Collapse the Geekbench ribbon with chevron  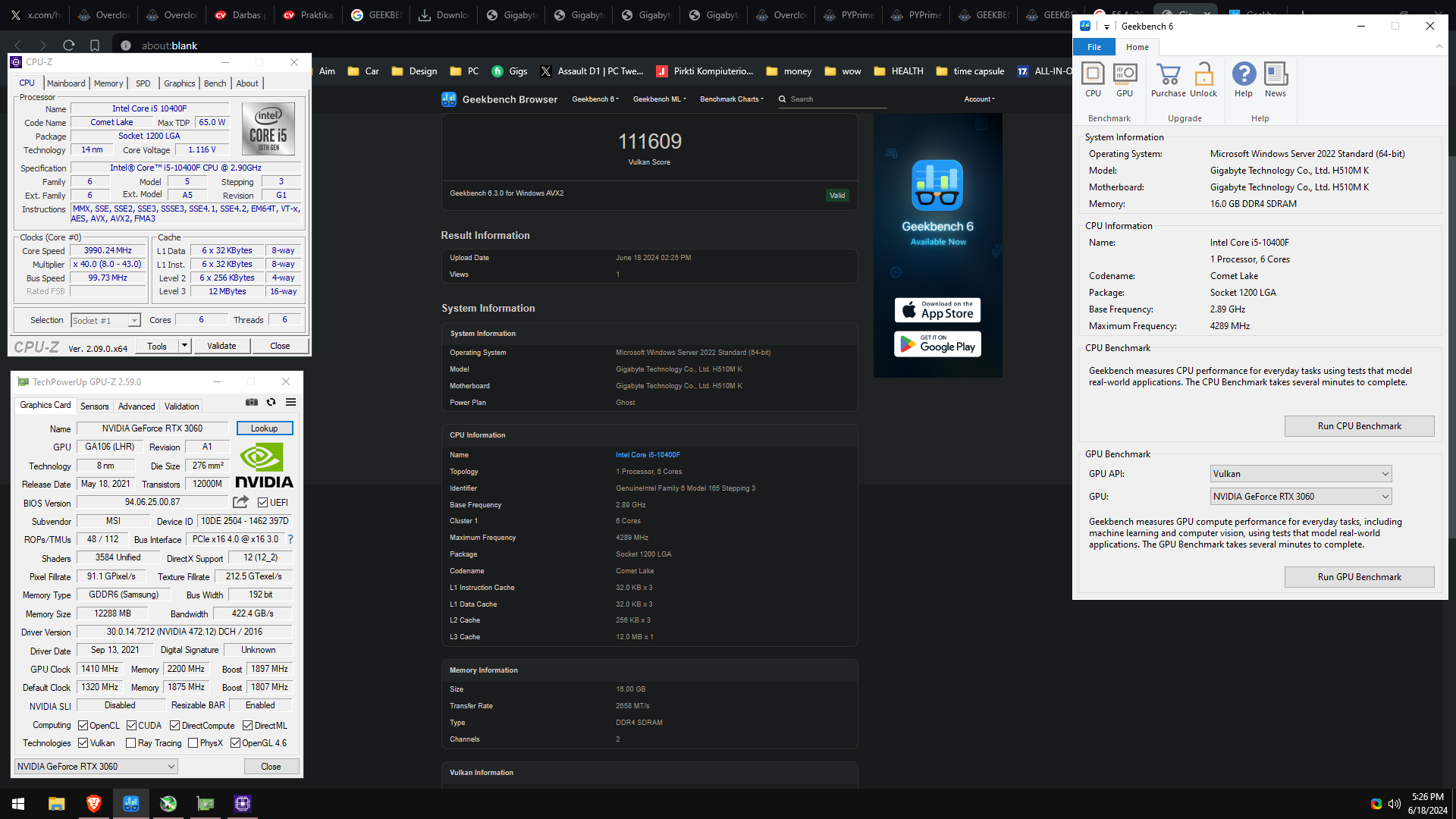[1439, 46]
